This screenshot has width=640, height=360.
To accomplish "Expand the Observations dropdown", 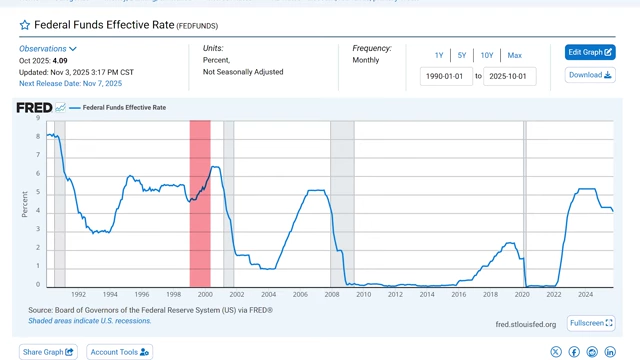I will 48,49.
